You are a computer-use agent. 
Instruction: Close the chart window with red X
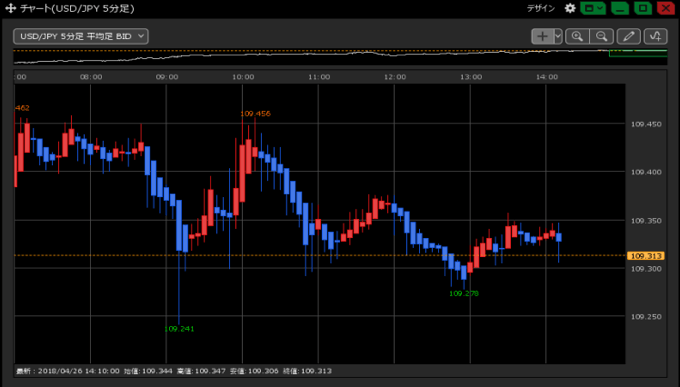point(666,8)
